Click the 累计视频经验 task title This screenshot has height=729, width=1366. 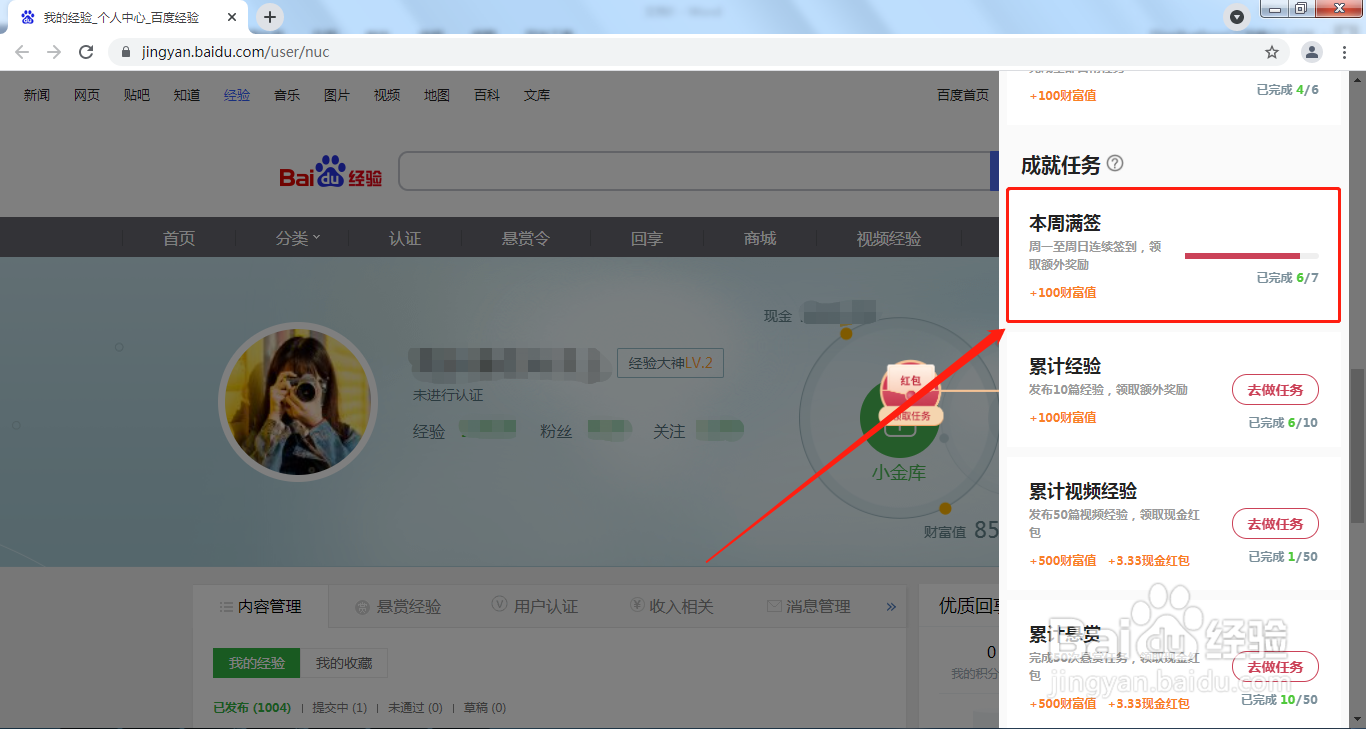tap(1083, 491)
